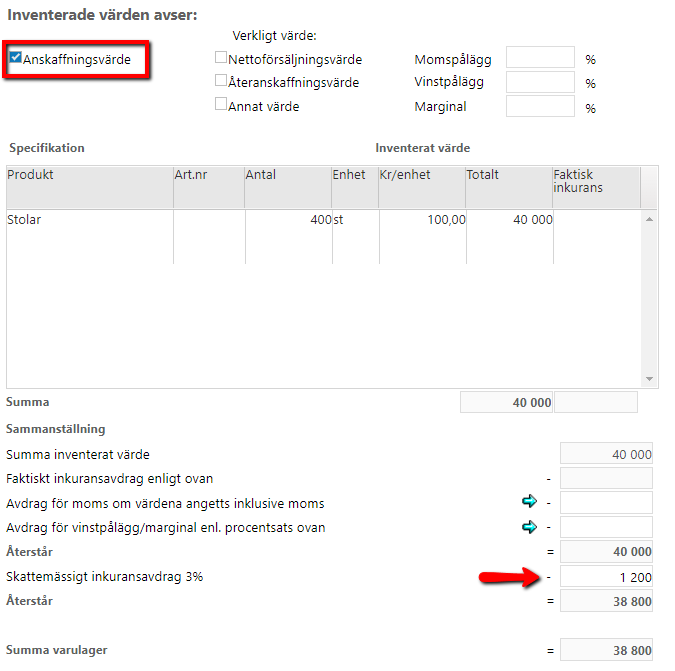This screenshot has height=671, width=675.
Task: Select the Produkt column header
Action: pyautogui.click(x=90, y=187)
